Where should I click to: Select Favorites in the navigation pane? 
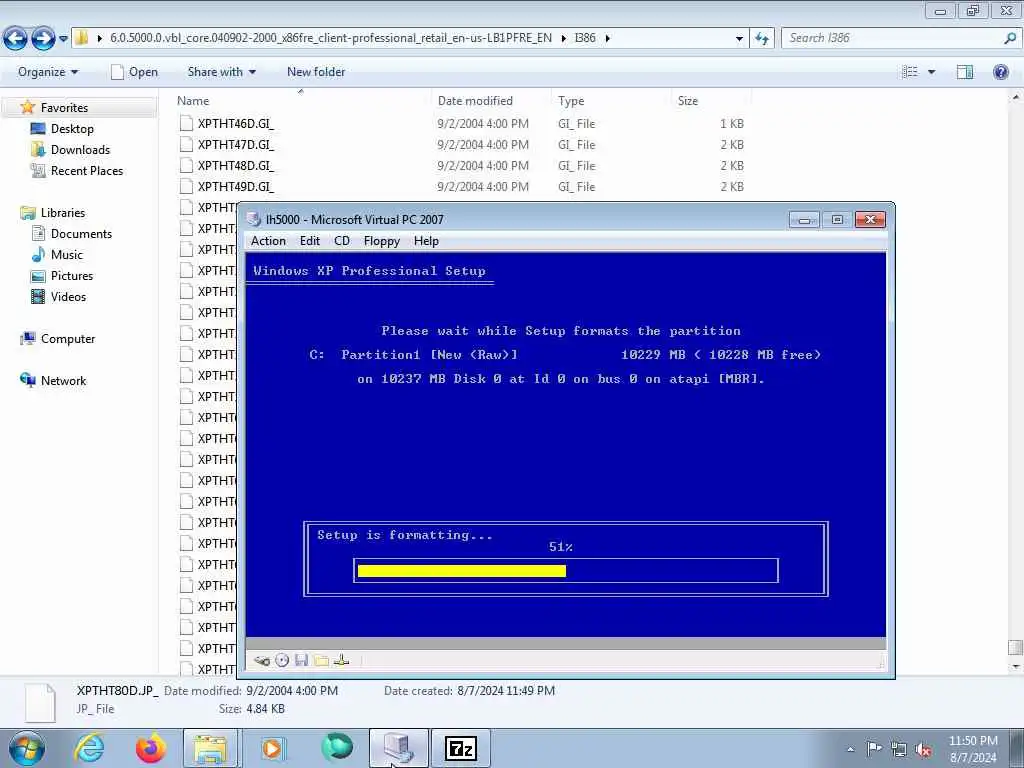pyautogui.click(x=64, y=108)
